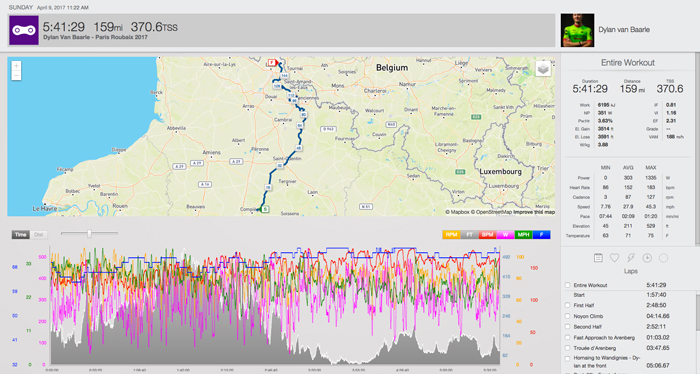This screenshot has height=374, width=700.
Task: Click the Belgium label on the map
Action: (x=392, y=68)
